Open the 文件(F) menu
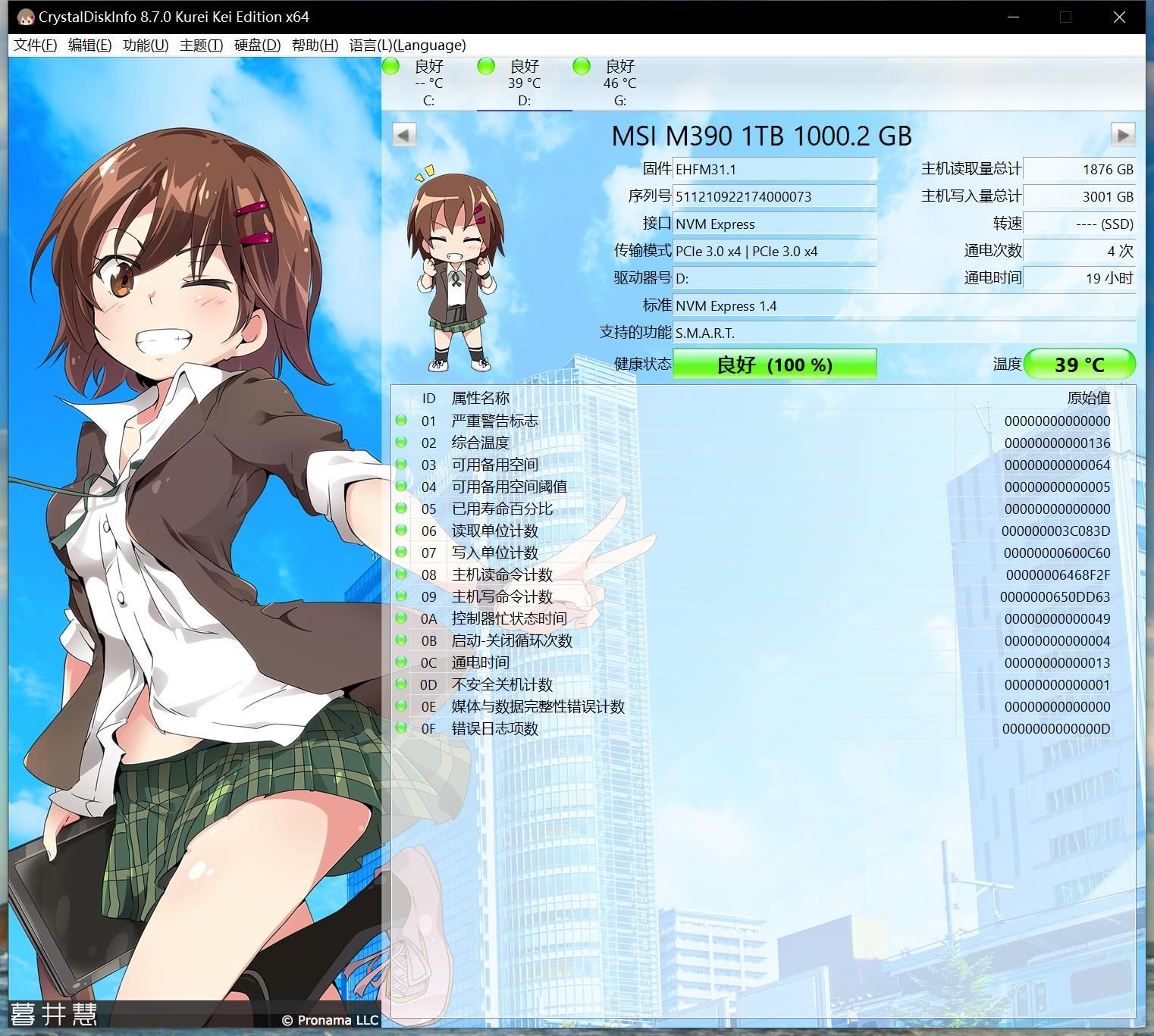Screen dimensions: 1154x1036 point(35,45)
